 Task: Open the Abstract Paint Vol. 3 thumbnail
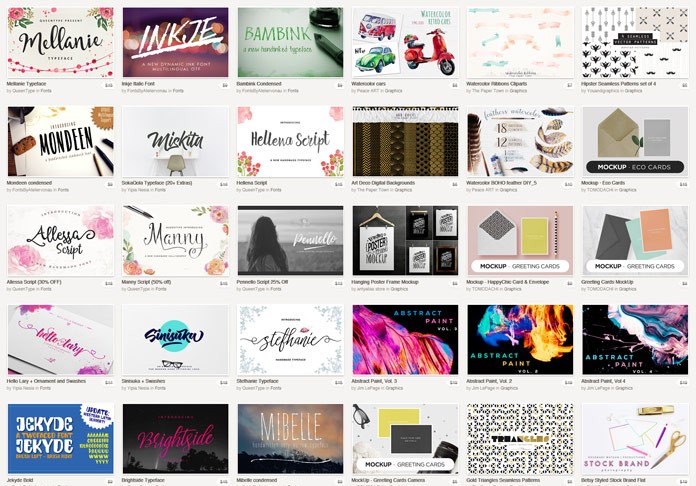click(x=405, y=339)
